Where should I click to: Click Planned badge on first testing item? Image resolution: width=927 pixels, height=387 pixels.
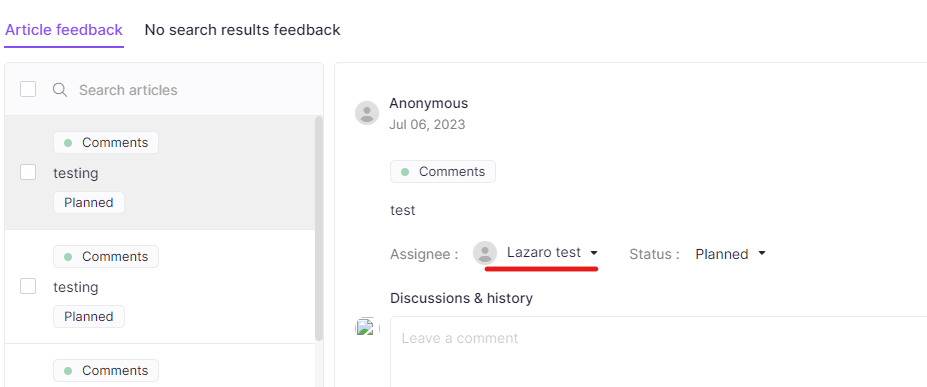(x=89, y=203)
